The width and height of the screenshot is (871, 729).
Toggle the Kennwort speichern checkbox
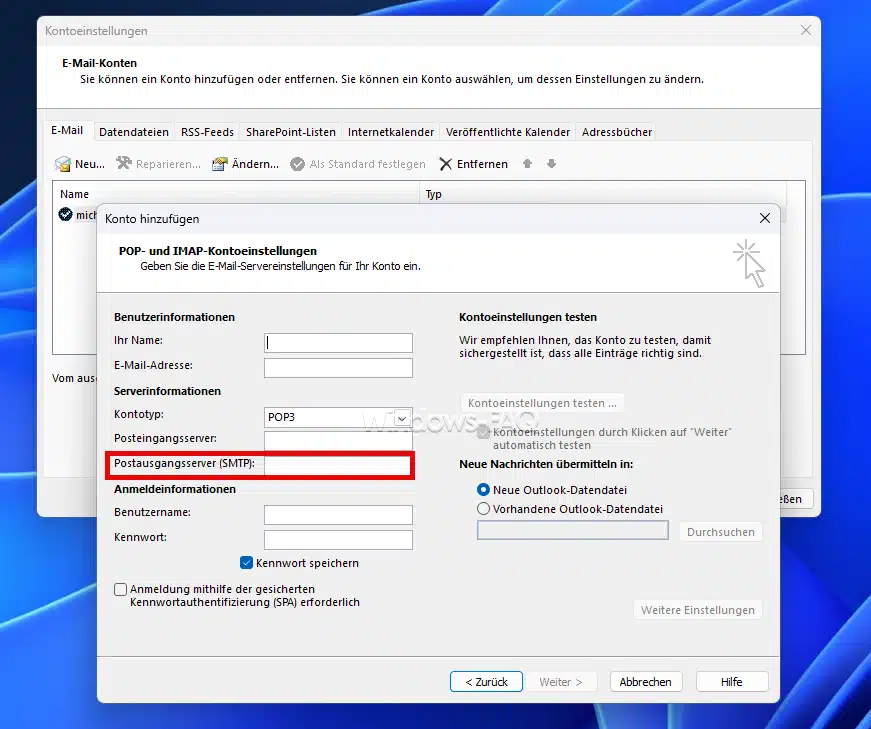click(x=247, y=563)
